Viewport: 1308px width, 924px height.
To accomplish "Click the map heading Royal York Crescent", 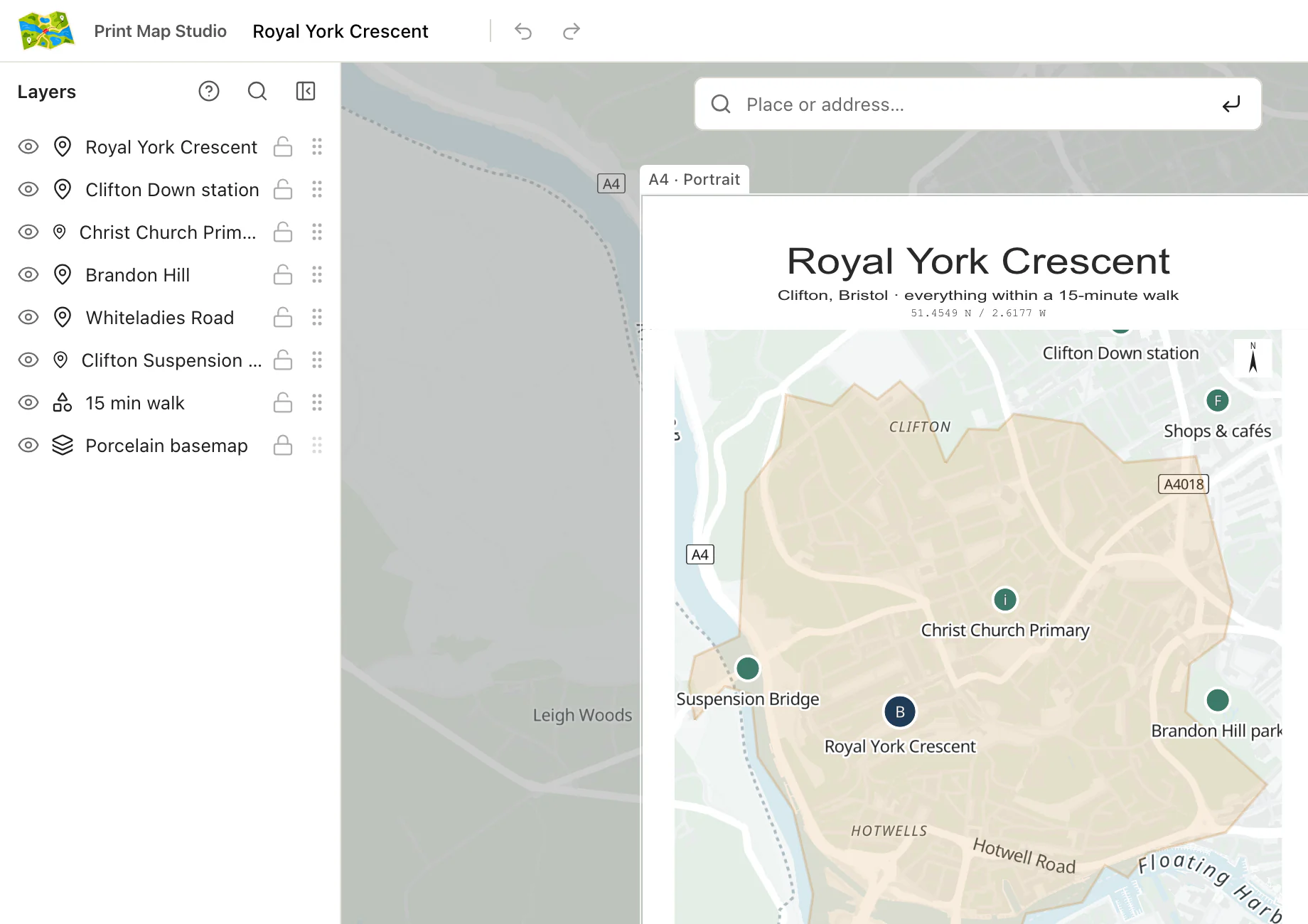I will coord(978,261).
